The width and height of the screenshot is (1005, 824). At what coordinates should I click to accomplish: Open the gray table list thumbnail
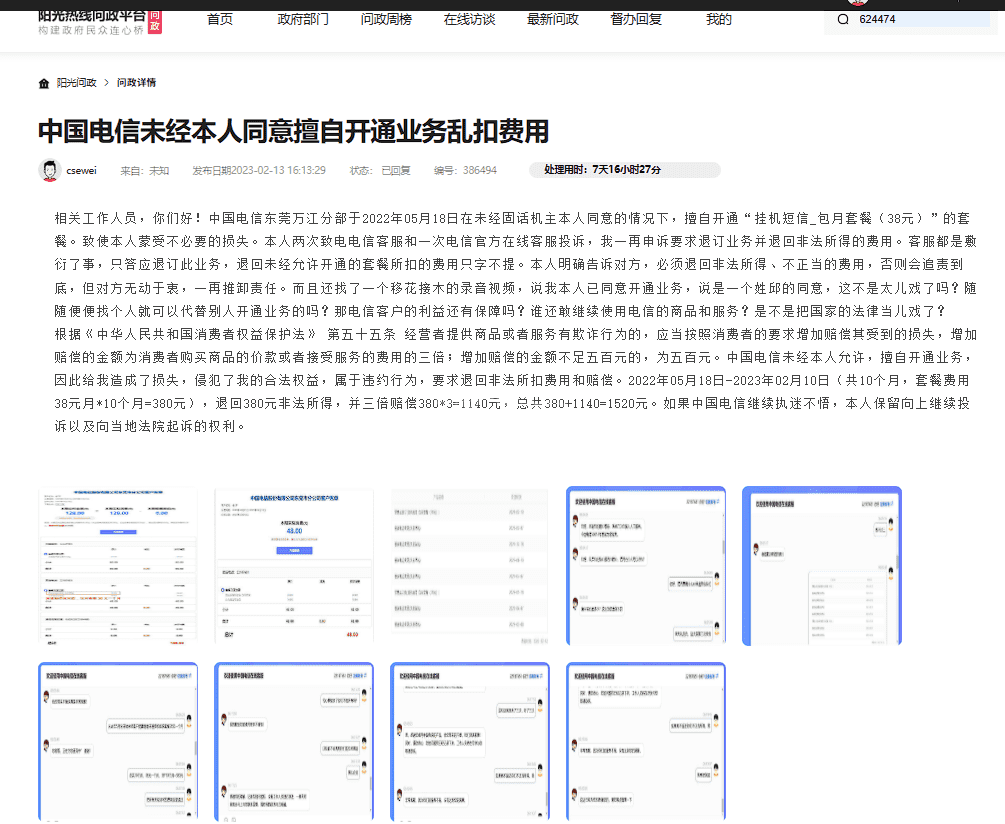[470, 566]
